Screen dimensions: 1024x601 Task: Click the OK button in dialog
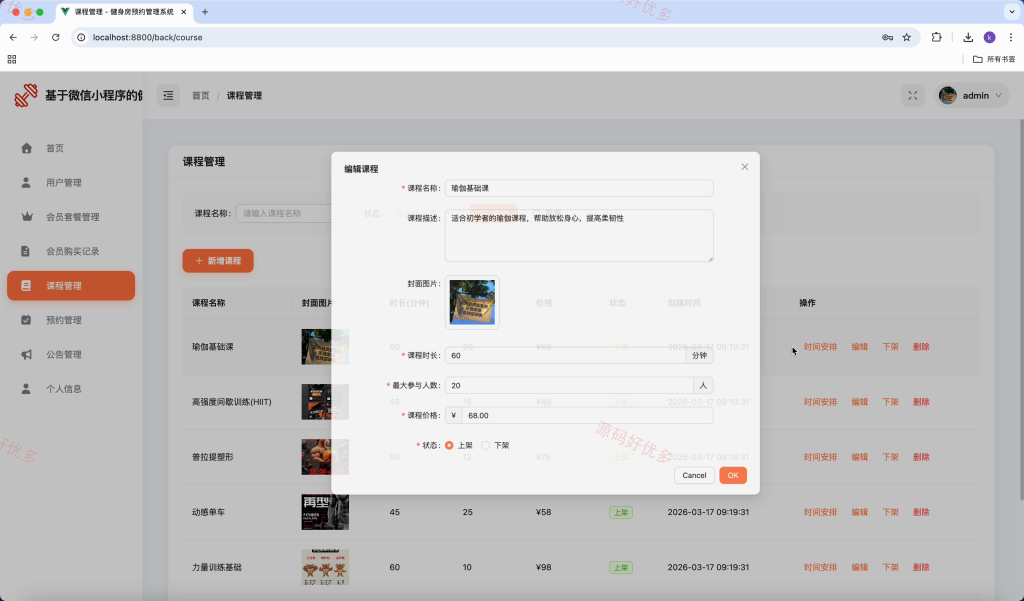[733, 475]
